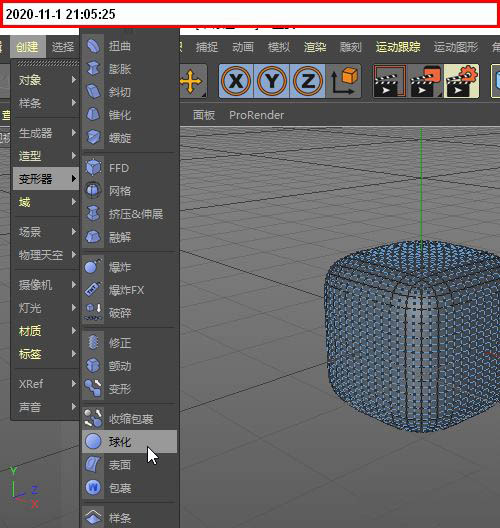500x528 pixels.
Task: Expand the 物理天空 submenu
Action: pyautogui.click(x=46, y=255)
